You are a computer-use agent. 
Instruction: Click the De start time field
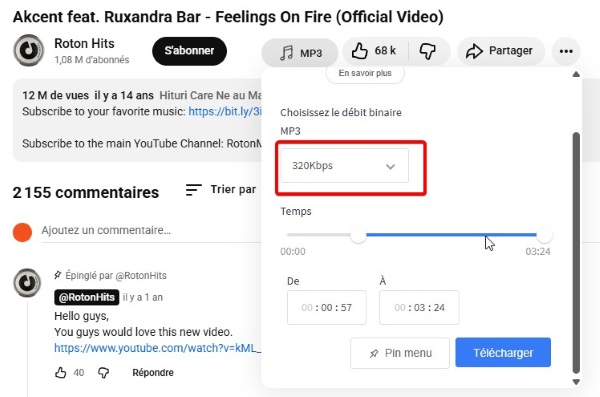click(x=326, y=307)
